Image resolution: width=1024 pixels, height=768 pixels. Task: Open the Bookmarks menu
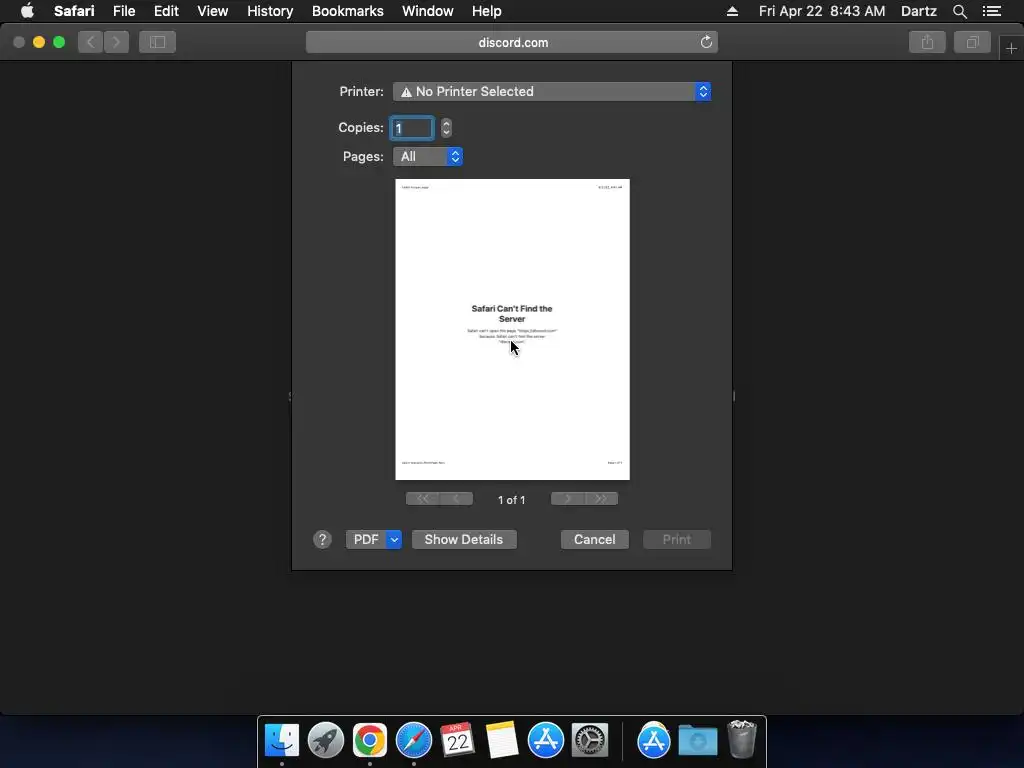347,11
